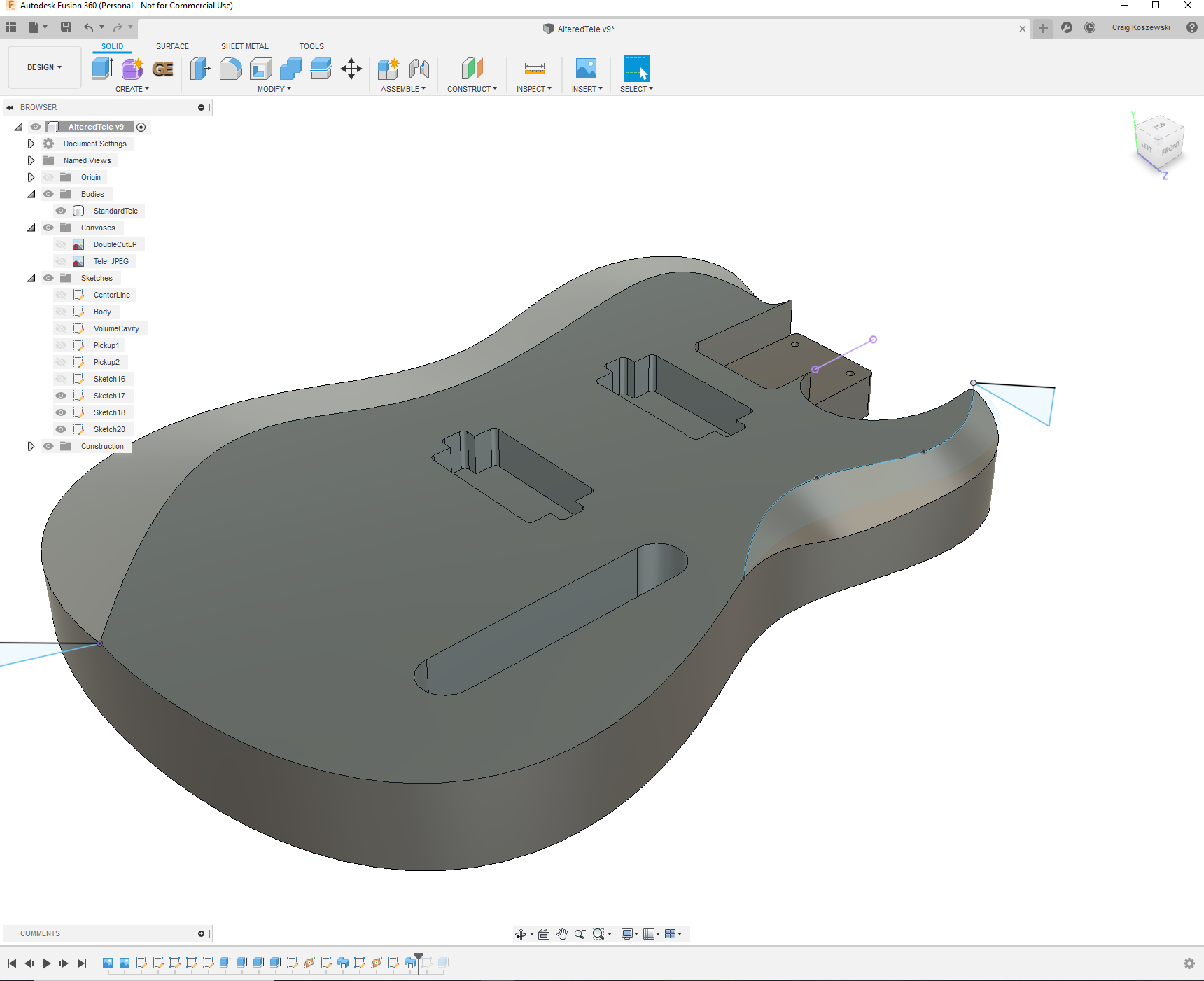Show the Origin folder

coord(48,177)
